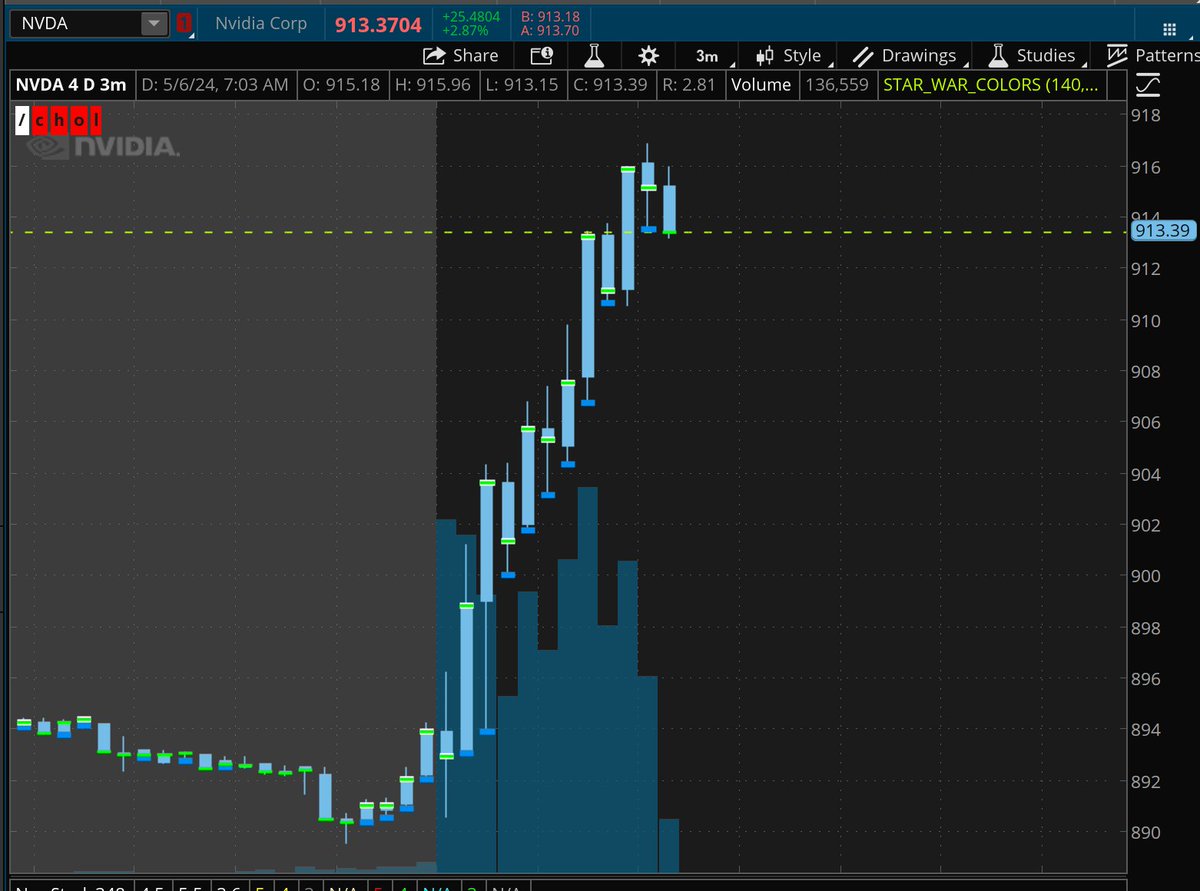This screenshot has height=891, width=1200.
Task: Click the icon above the price axis
Action: coord(1148,86)
